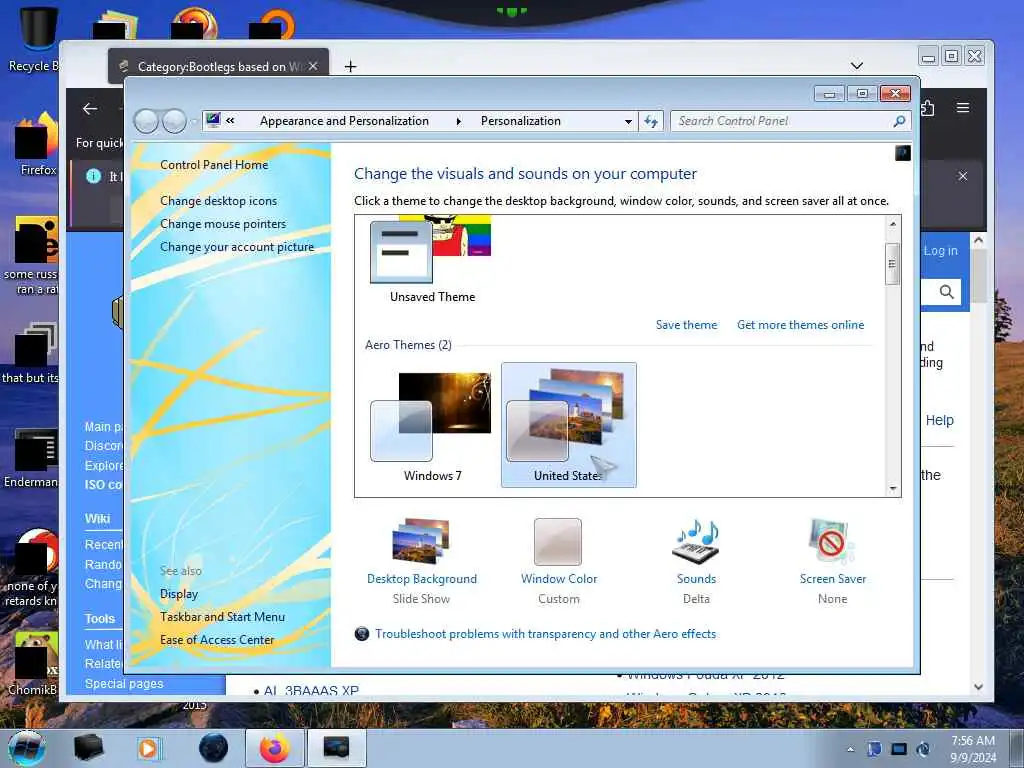Viewport: 1024px width, 768px height.
Task: Expand the arrow after Appearance and Personalization
Action: (458, 121)
